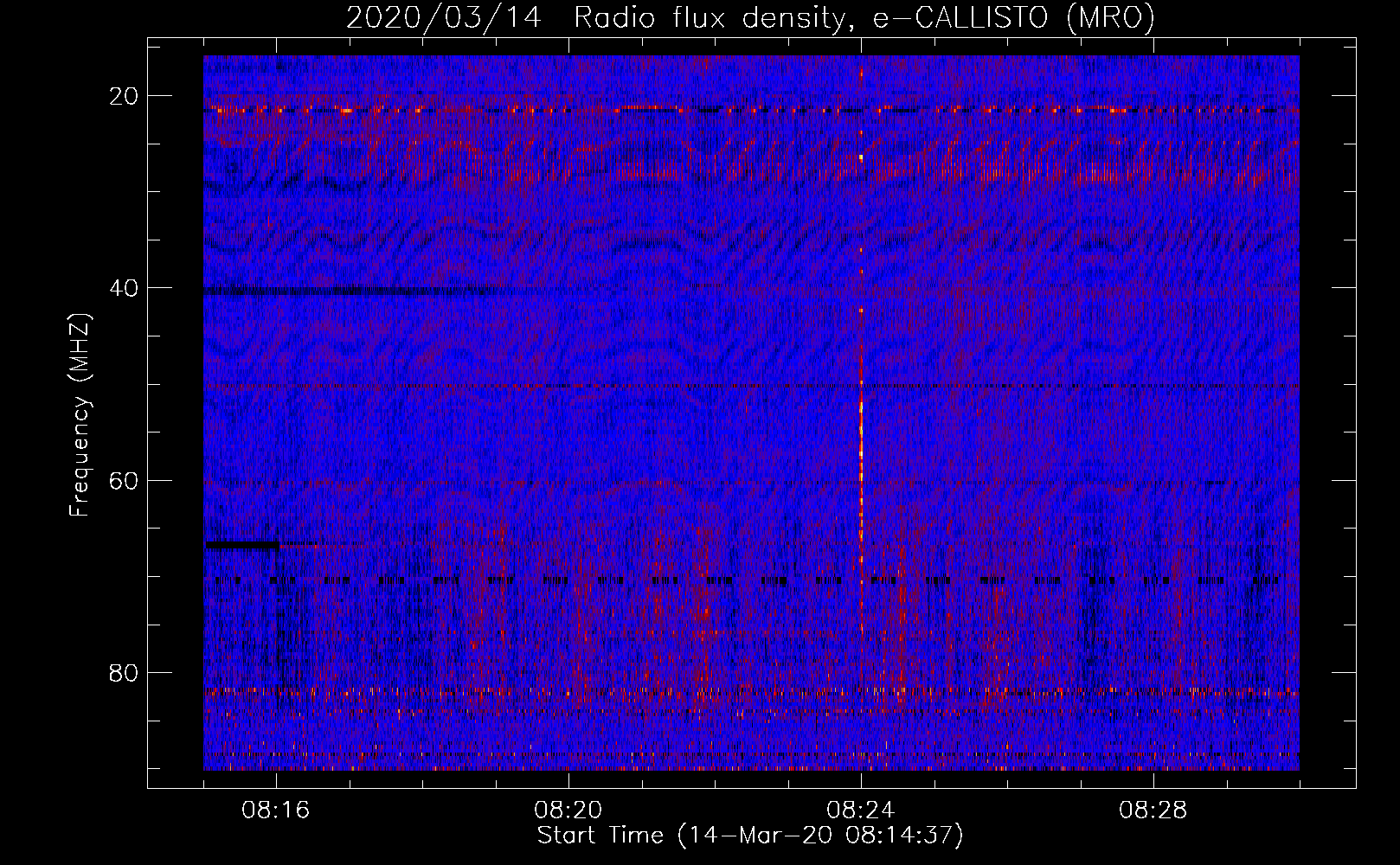Click the time tick label '08:16'
The height and width of the screenshot is (865, 1400).
pyautogui.click(x=276, y=811)
